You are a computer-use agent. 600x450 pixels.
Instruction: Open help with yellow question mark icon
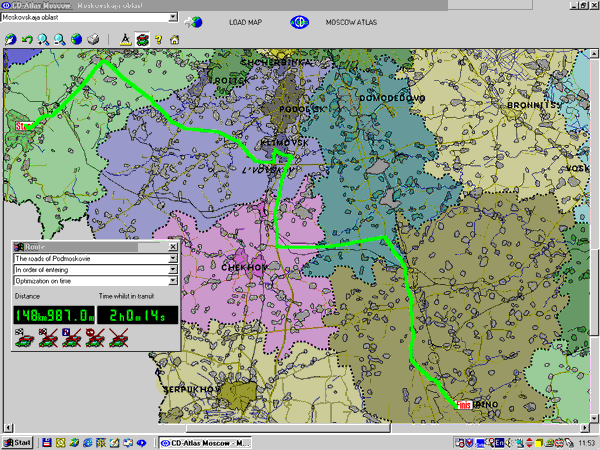click(158, 39)
